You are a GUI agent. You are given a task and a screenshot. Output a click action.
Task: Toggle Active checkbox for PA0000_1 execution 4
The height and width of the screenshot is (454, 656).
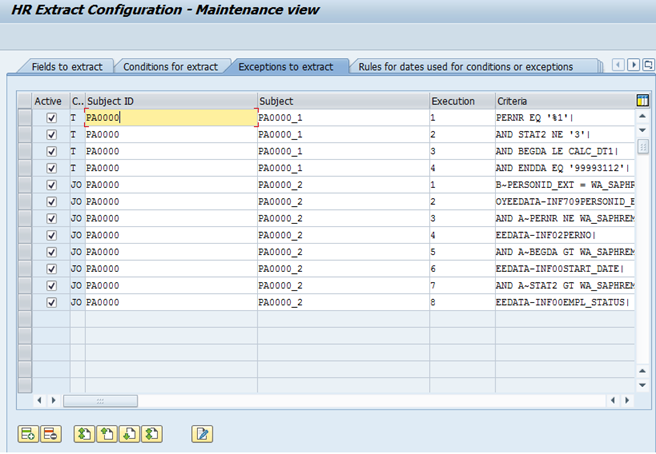[x=51, y=168]
